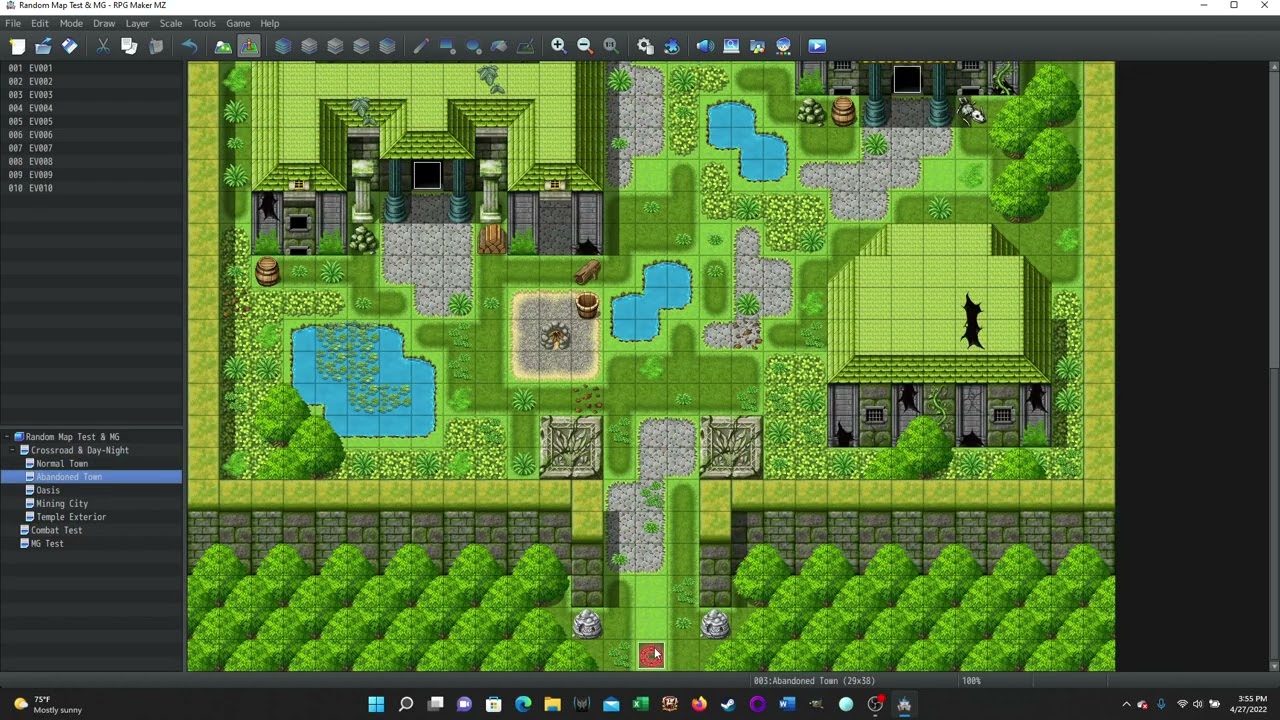
Task: Select the Layer 1 toolbar icon
Action: (309, 46)
